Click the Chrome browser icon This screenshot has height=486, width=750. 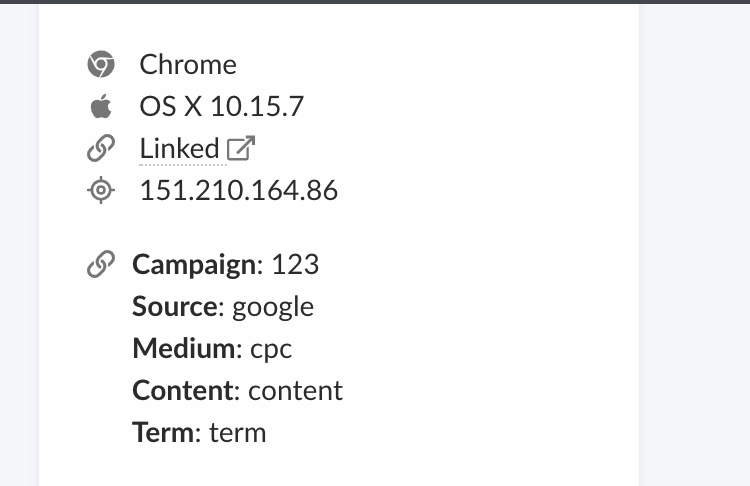click(100, 65)
